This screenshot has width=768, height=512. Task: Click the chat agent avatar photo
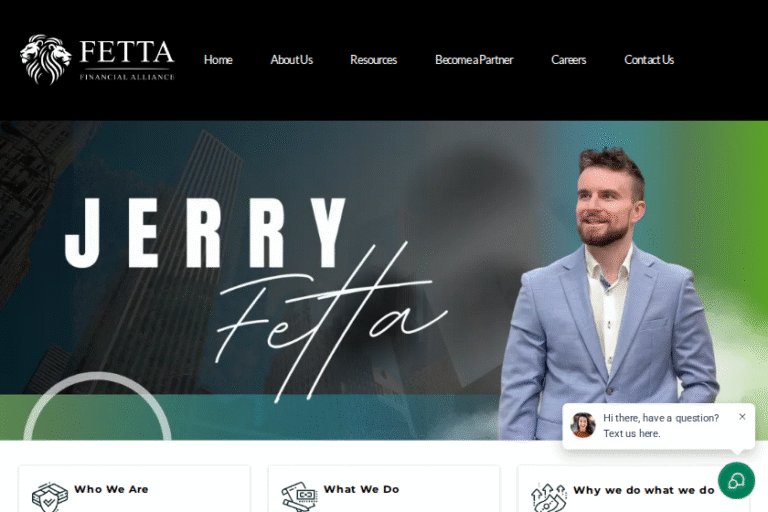583,425
